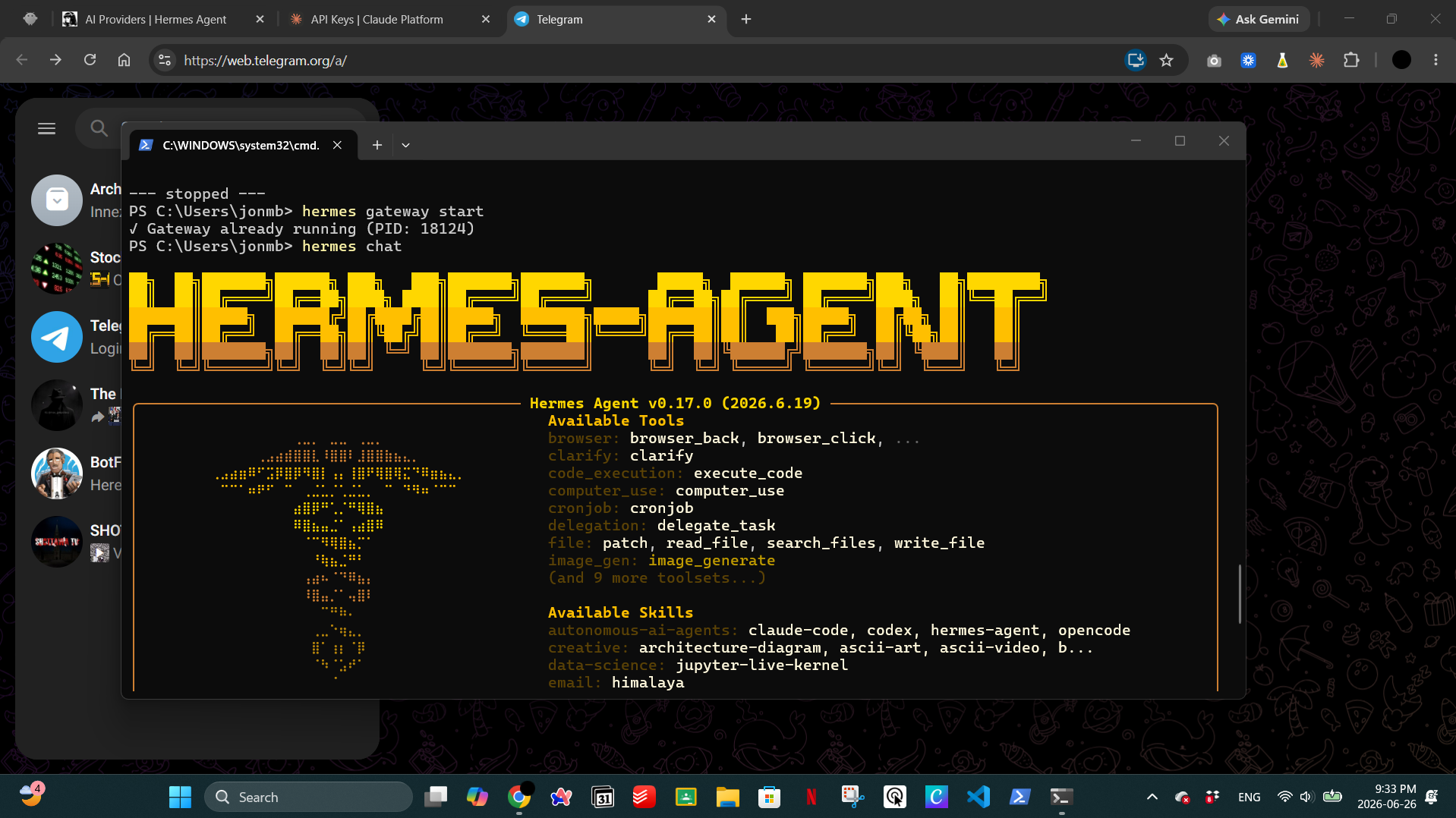Viewport: 1456px width, 818px height.
Task: Go forward in browser history
Action: point(55,60)
